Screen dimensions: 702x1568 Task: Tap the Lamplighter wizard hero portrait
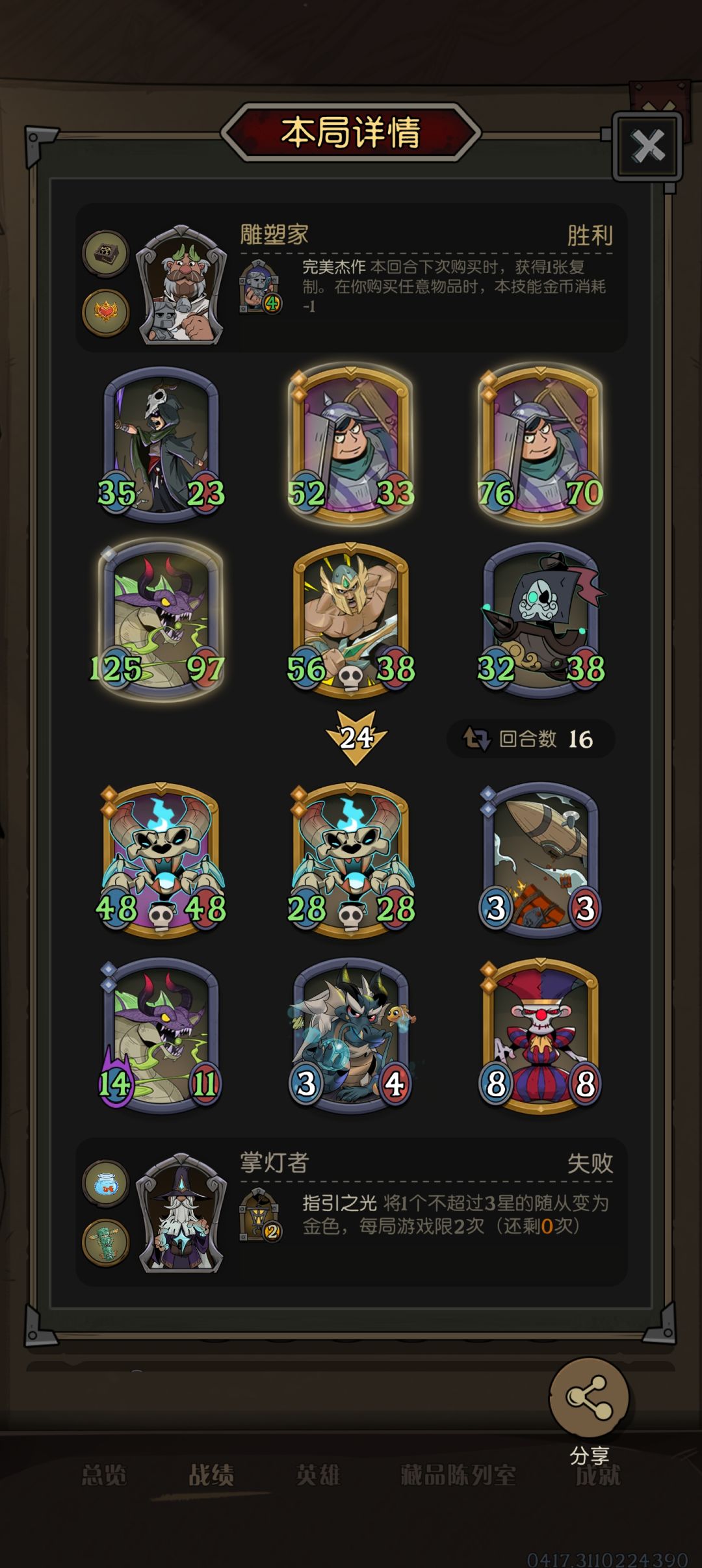point(181,1214)
